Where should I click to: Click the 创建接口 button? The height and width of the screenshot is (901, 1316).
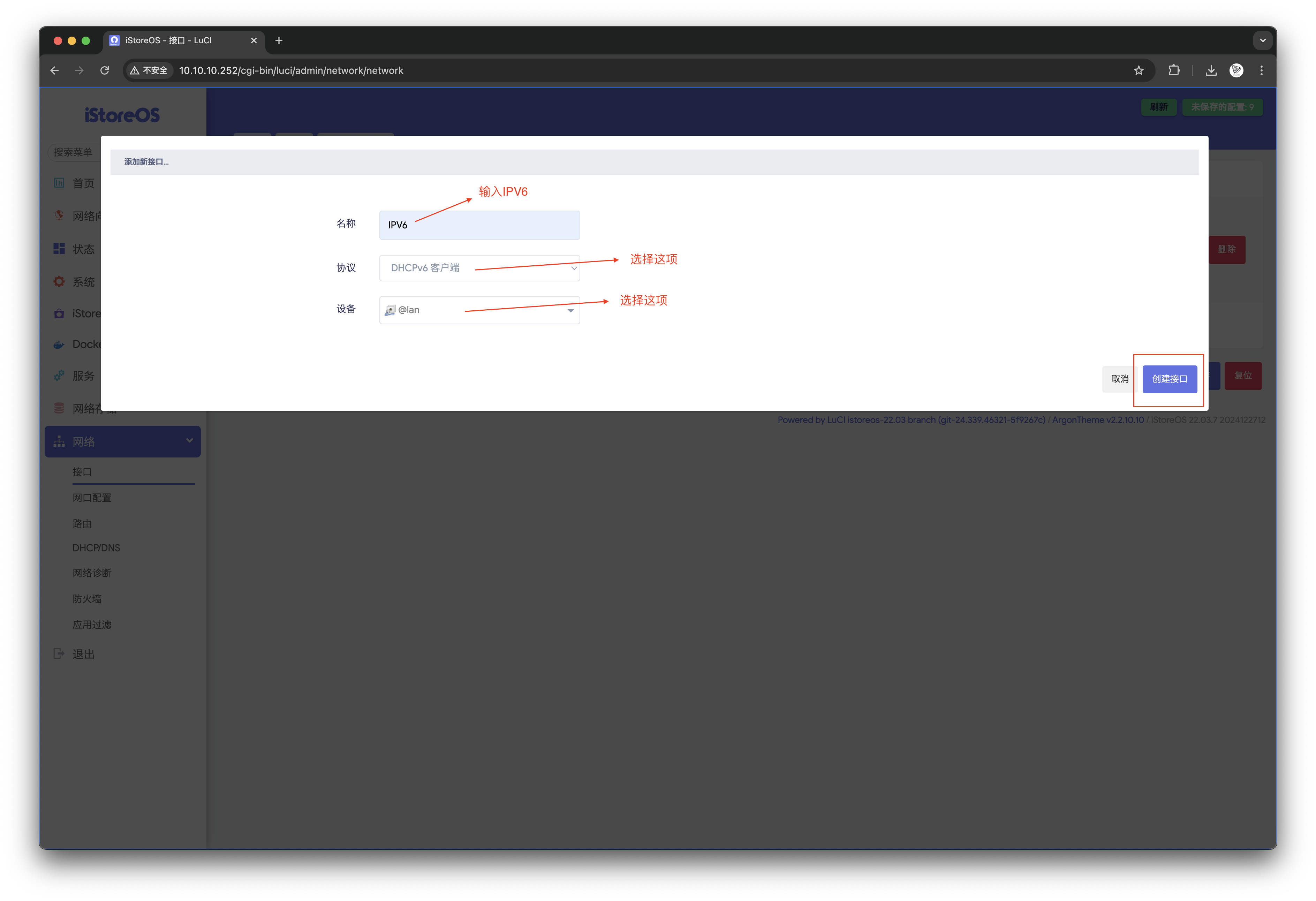(1169, 379)
